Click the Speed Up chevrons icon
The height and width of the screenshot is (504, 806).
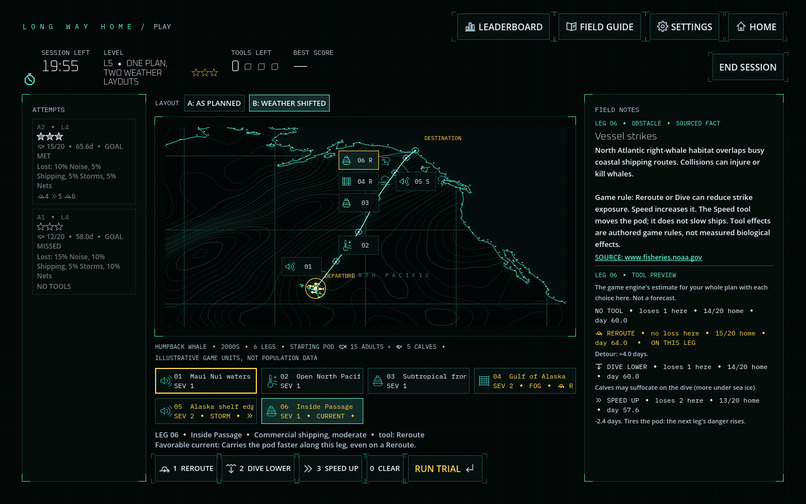pyautogui.click(x=308, y=469)
